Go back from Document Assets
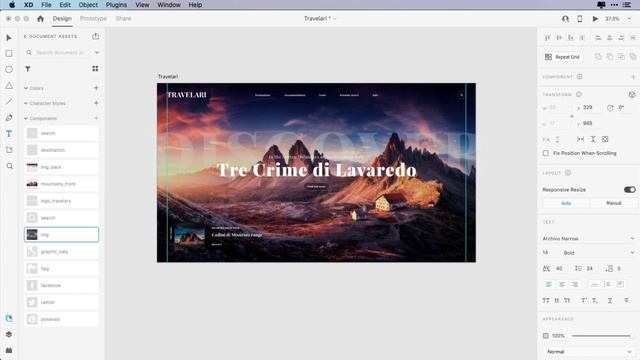The height and width of the screenshot is (360, 640). [25, 36]
